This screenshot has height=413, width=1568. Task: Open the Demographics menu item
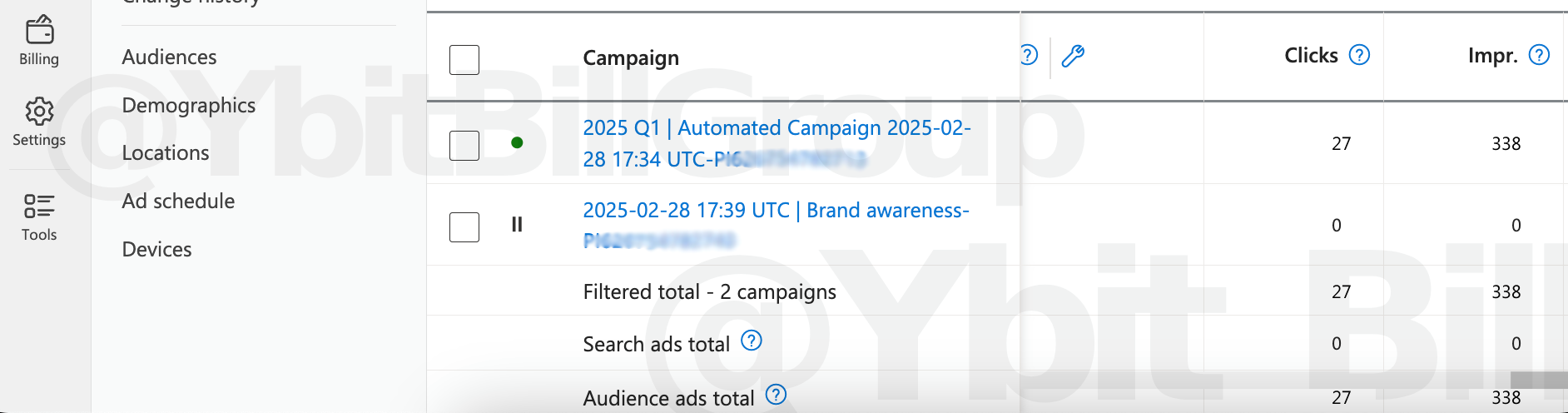[x=188, y=105]
